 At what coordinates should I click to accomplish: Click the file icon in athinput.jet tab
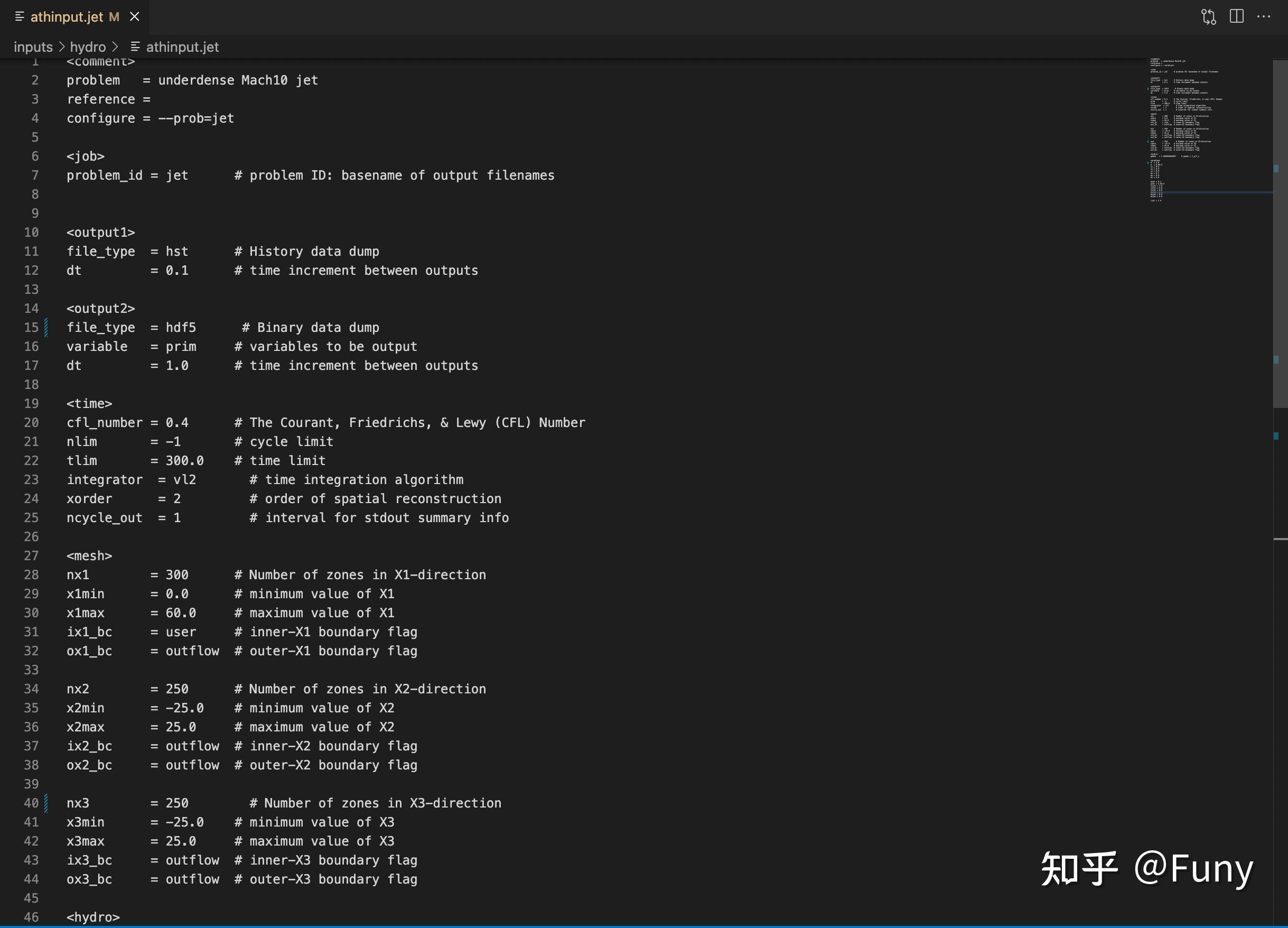click(20, 17)
